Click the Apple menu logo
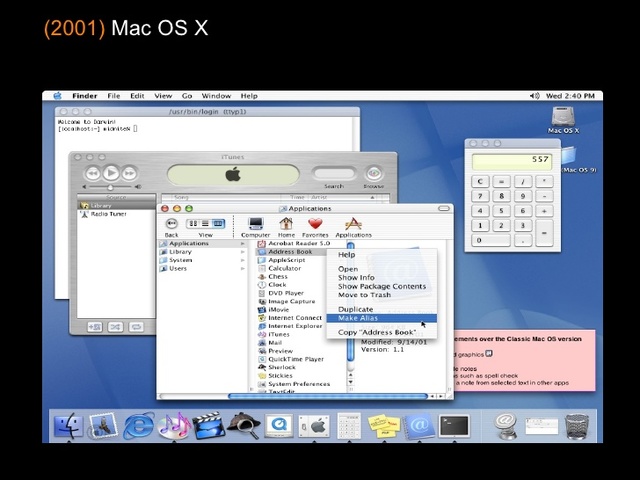Screen dimensions: 640x480 [x=58, y=96]
